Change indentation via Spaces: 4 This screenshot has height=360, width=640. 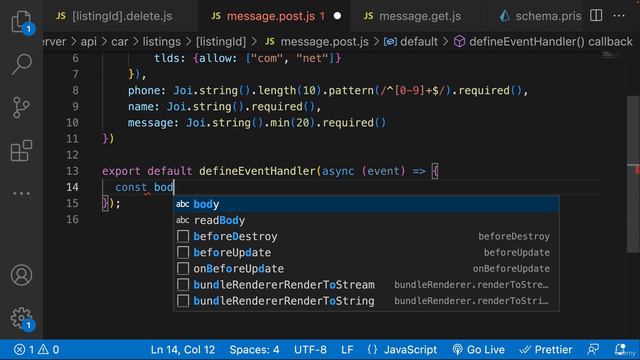[x=254, y=350]
